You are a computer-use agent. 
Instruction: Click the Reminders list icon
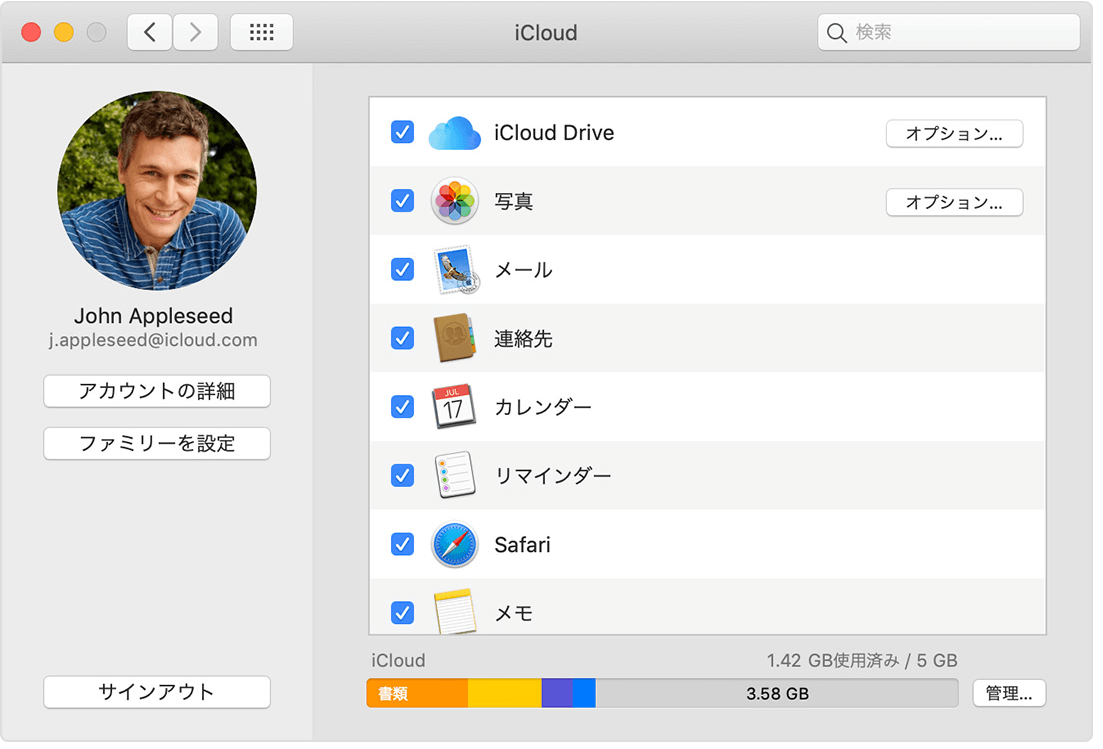pyautogui.click(x=454, y=475)
